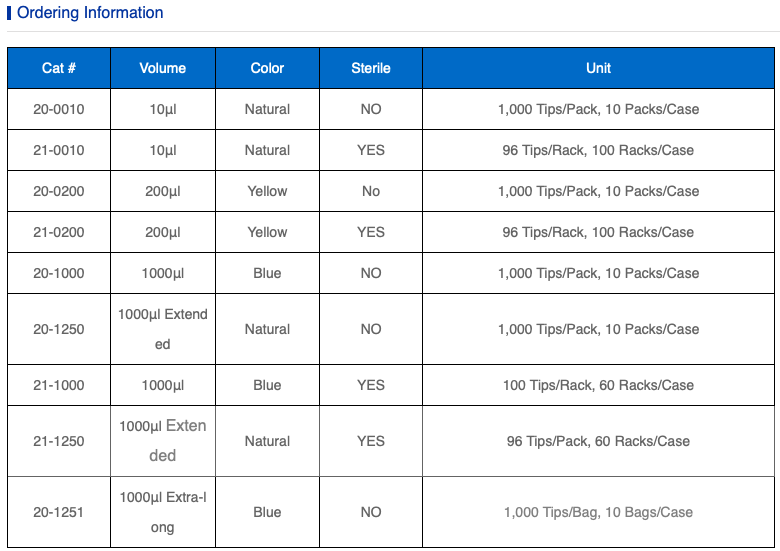The height and width of the screenshot is (551, 780).
Task: Click catalog number 21-1000
Action: click(x=59, y=385)
